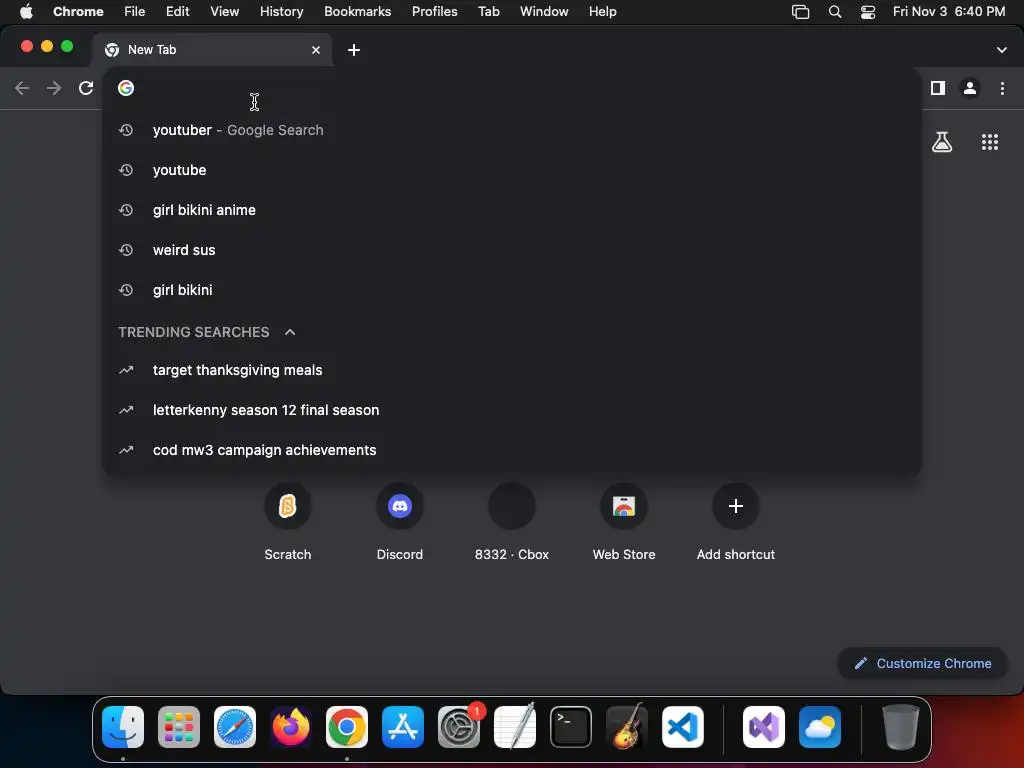
Task: Open the Chrome side panel icon
Action: pos(938,88)
